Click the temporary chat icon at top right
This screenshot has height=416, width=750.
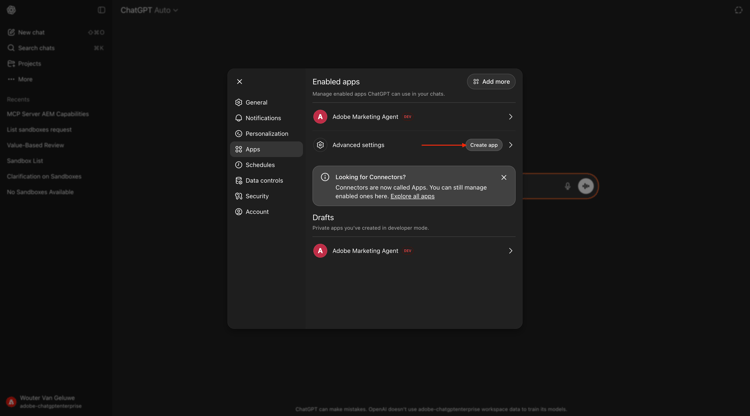coord(739,10)
